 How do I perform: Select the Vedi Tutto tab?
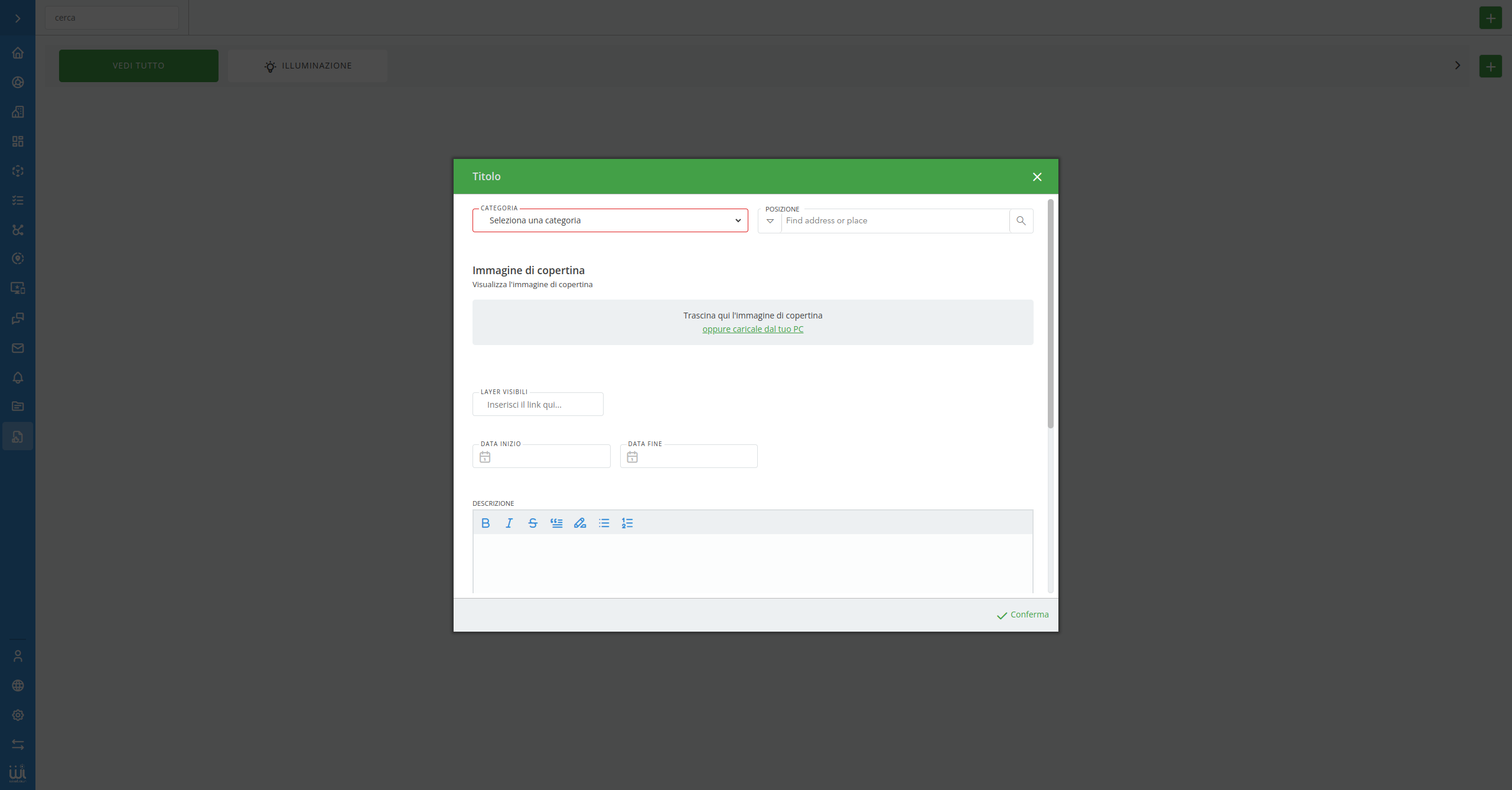click(139, 66)
